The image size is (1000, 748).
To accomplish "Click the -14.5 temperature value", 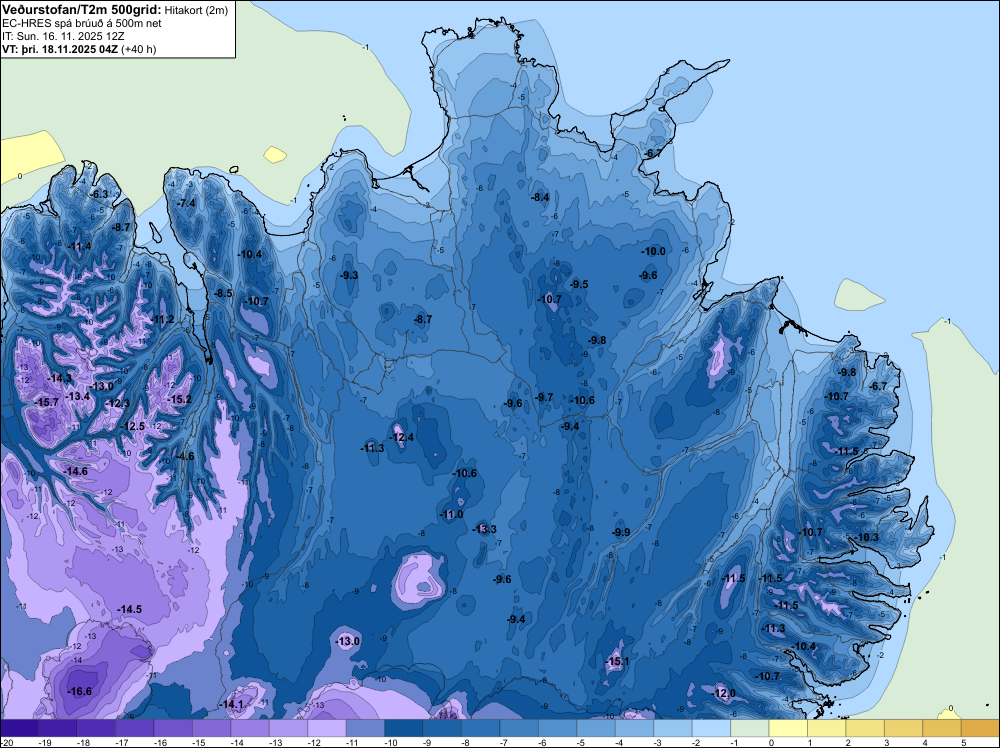I will pyautogui.click(x=129, y=609).
